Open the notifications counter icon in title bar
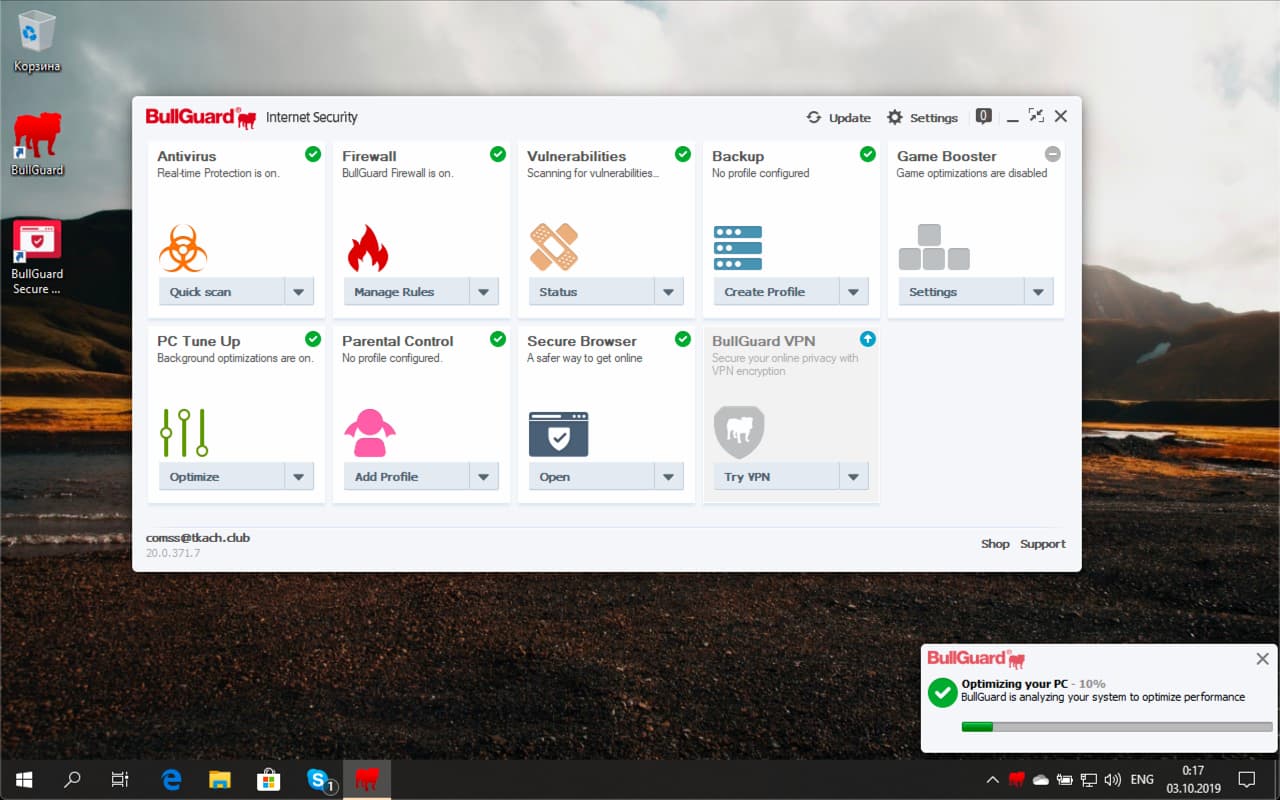Viewport: 1280px width, 800px height. click(984, 117)
